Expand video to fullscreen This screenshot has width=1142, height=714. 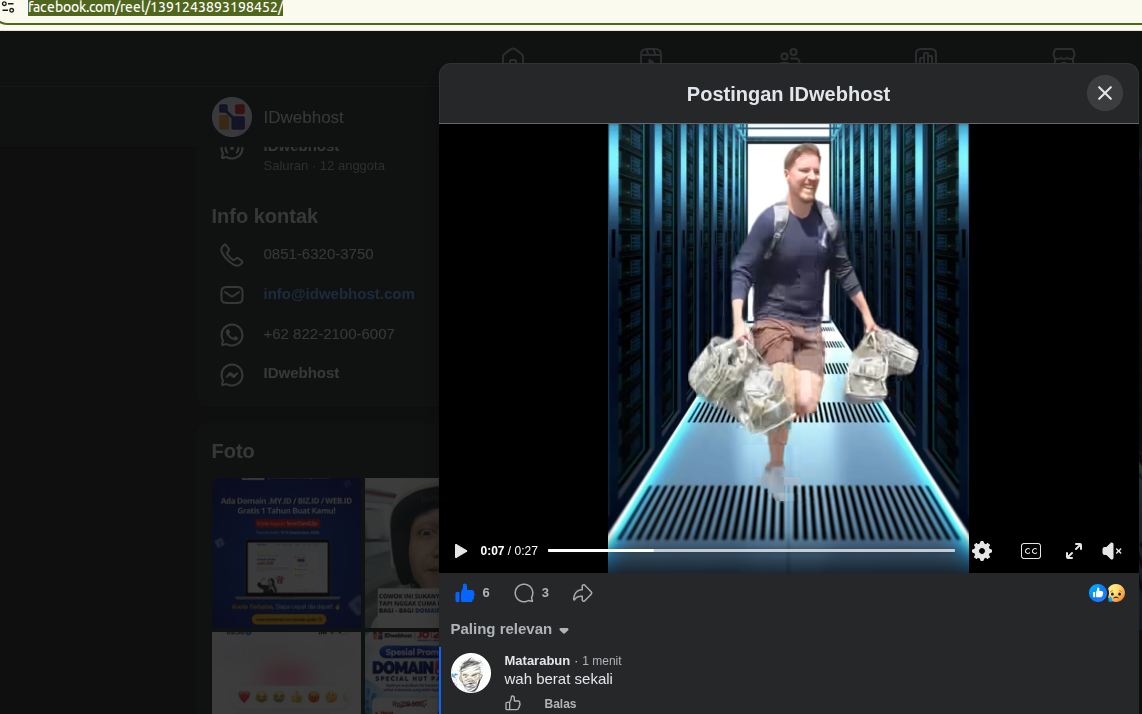point(1074,551)
